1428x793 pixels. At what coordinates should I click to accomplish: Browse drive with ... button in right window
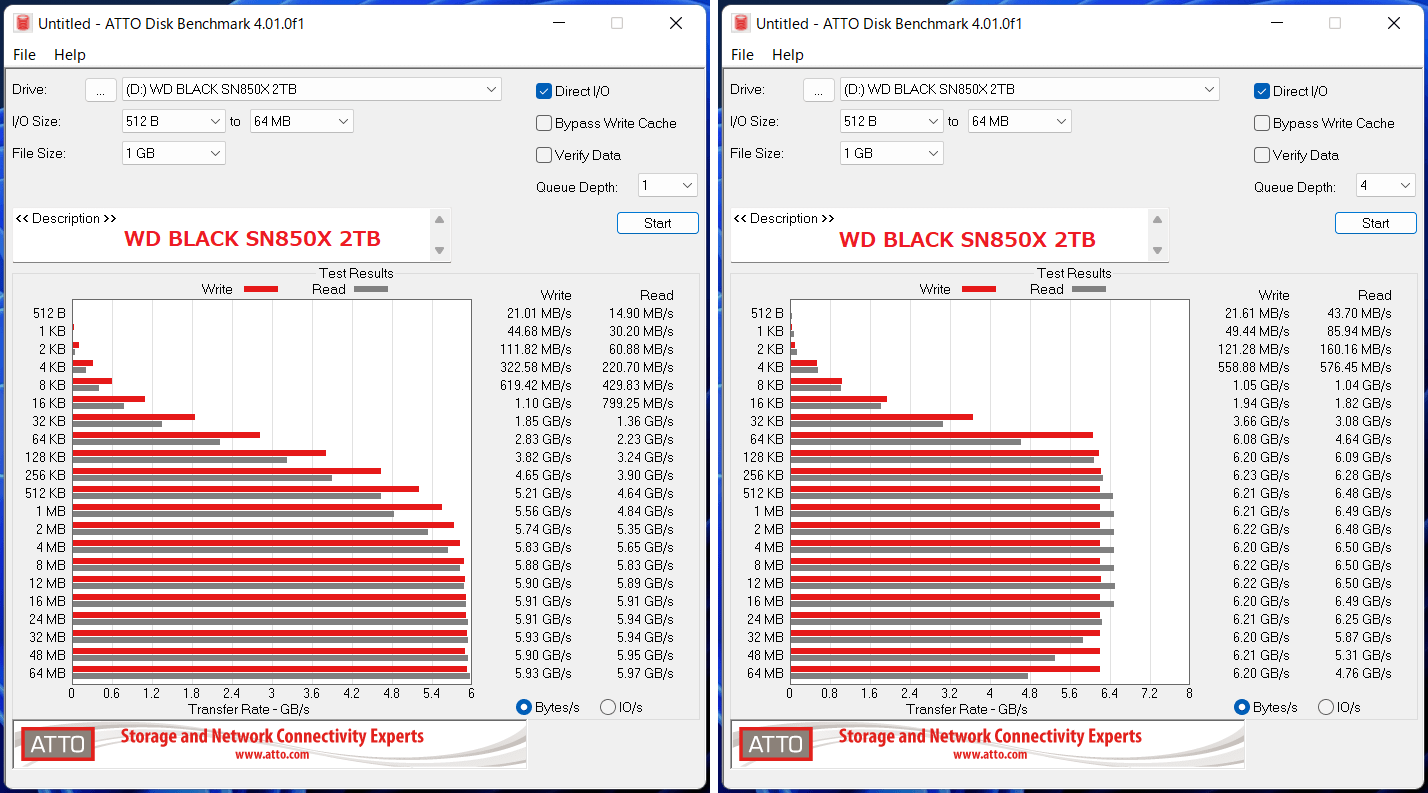pos(819,89)
